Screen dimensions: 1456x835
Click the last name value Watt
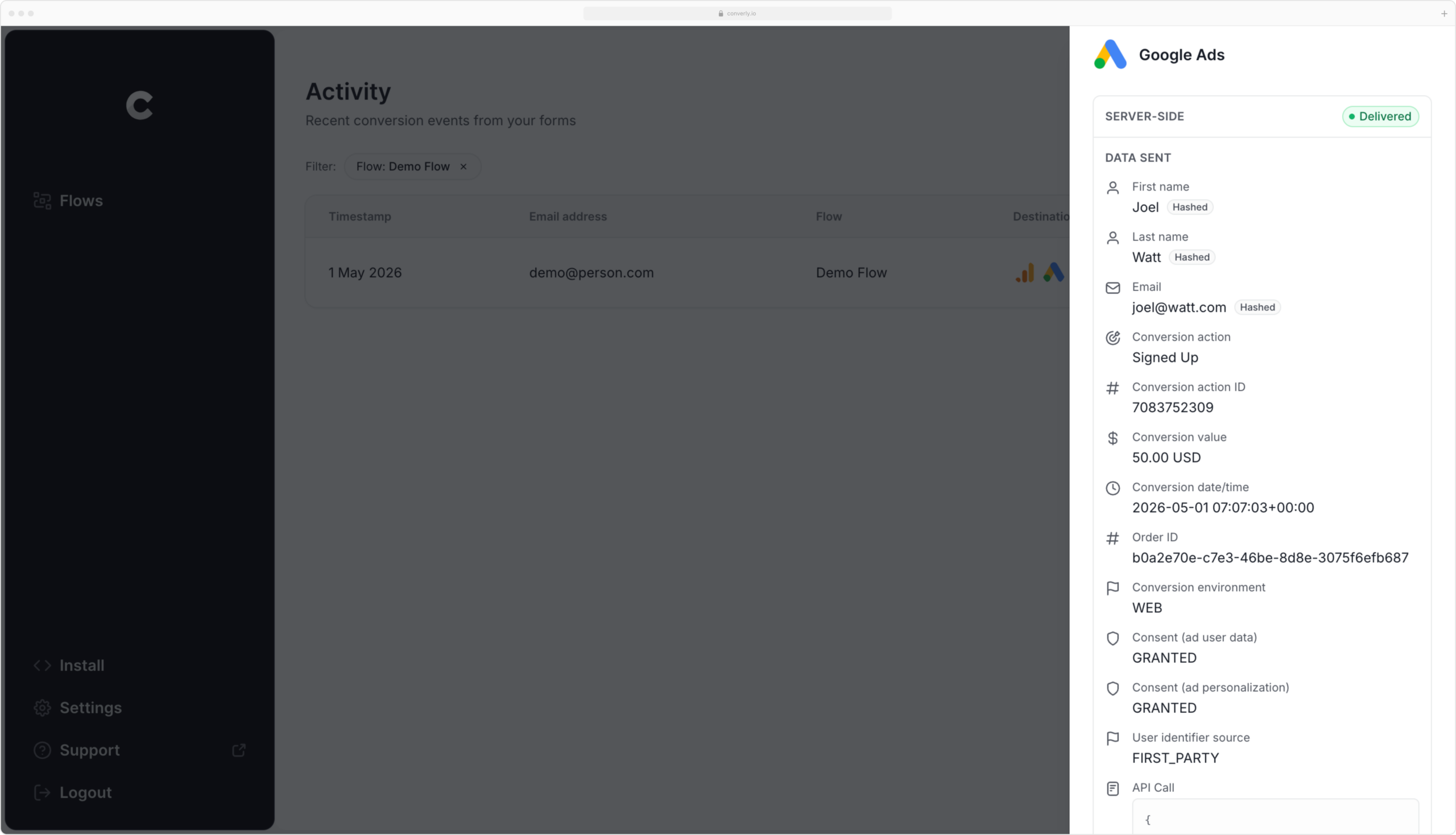coord(1146,257)
